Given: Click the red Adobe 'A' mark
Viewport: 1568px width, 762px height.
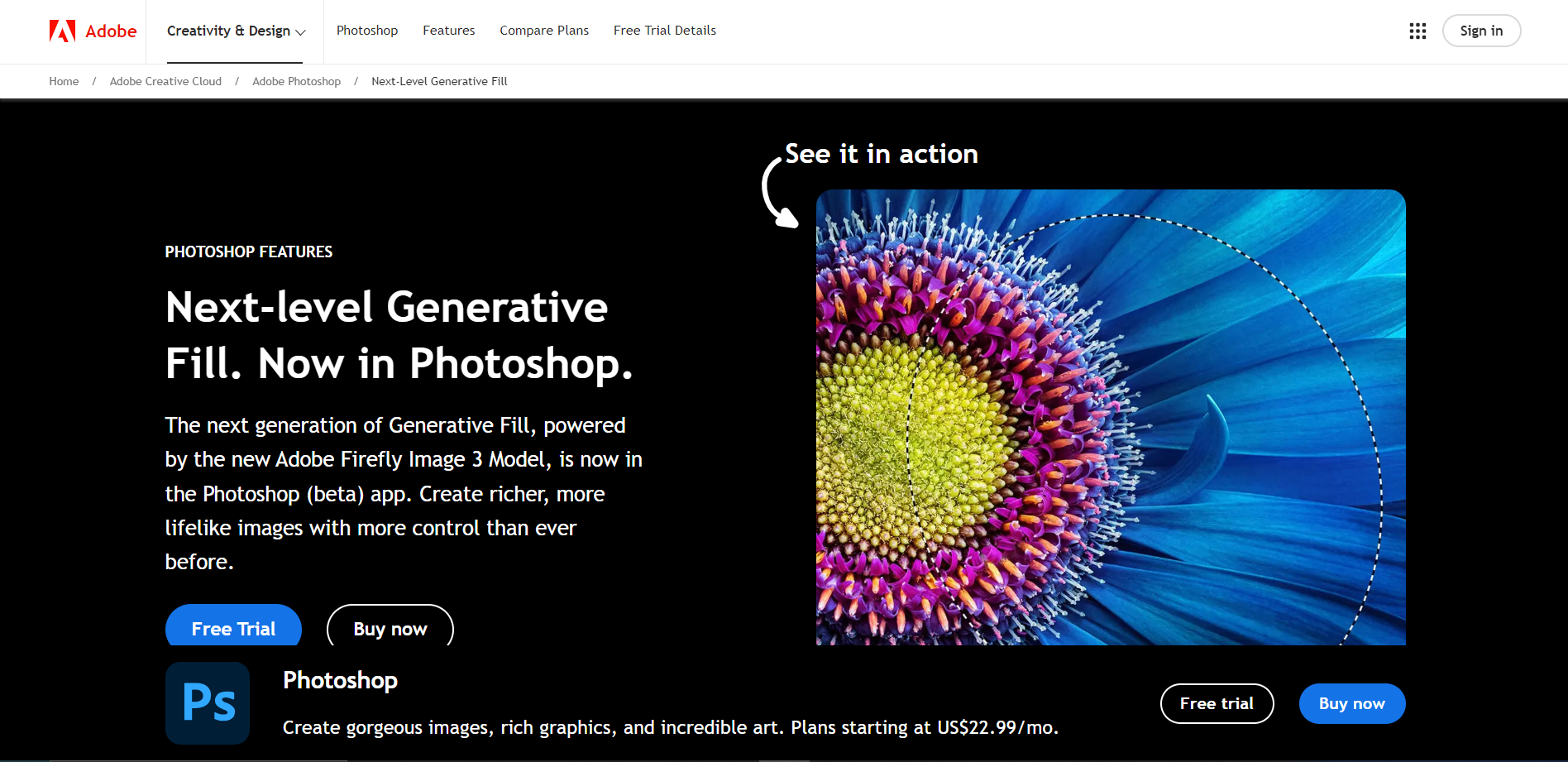Looking at the screenshot, I should coord(64,31).
